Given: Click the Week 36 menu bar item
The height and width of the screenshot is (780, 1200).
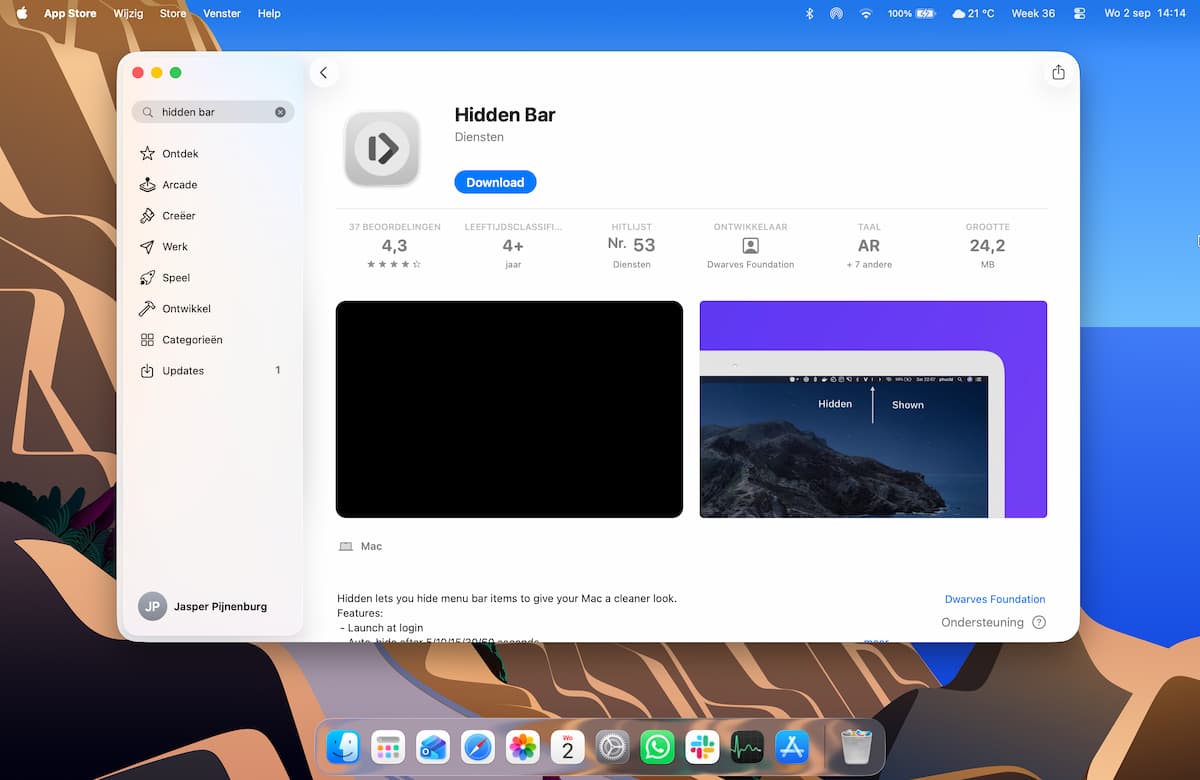Looking at the screenshot, I should point(1033,14).
